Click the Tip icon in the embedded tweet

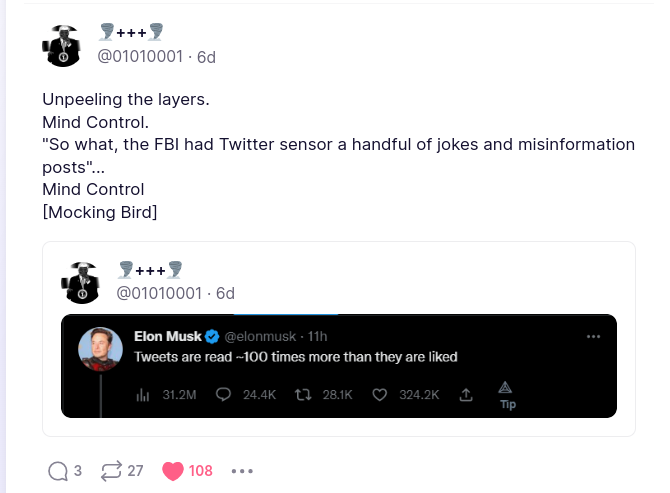[x=505, y=393]
